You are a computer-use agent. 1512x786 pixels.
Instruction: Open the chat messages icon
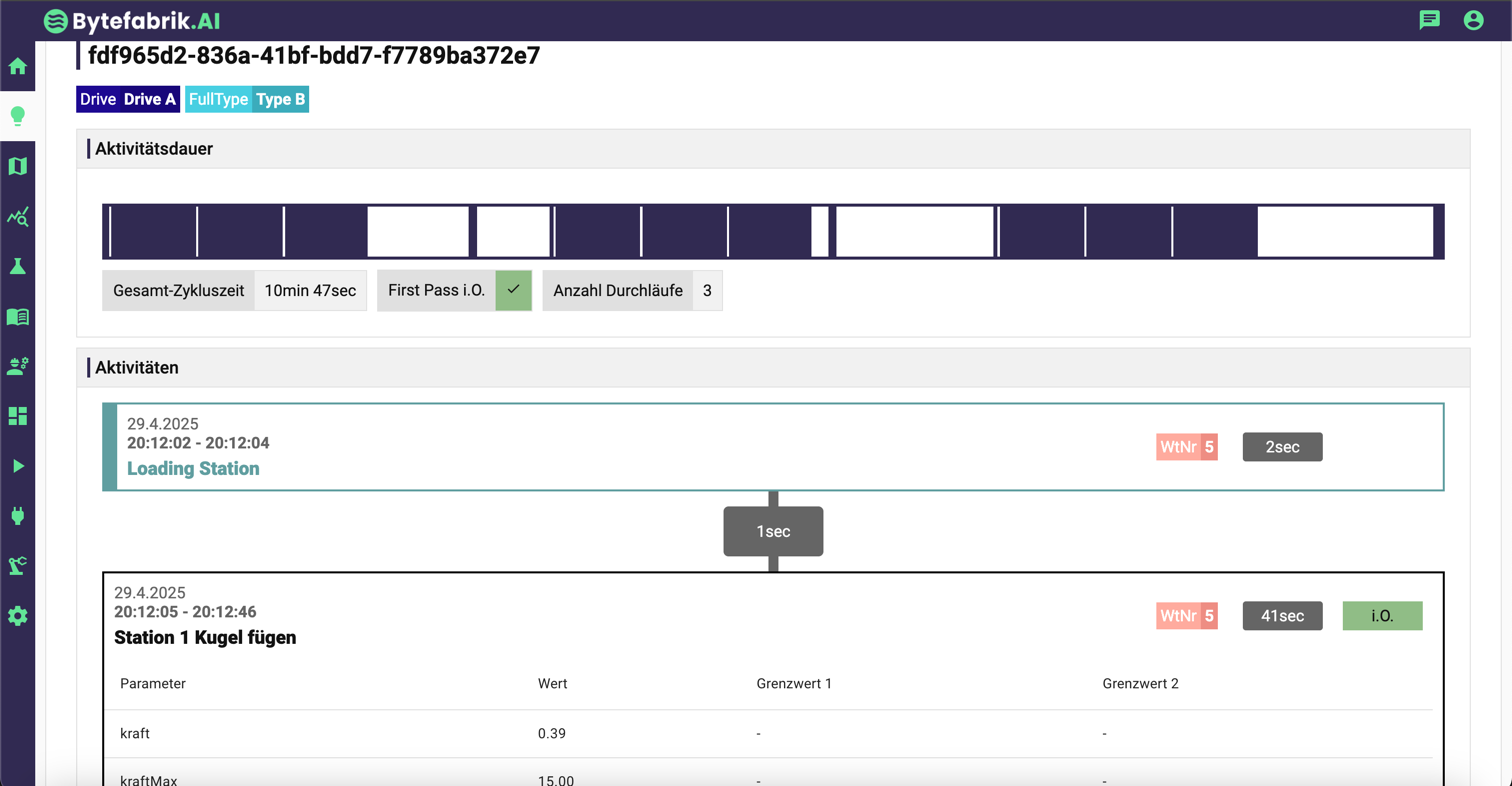[1430, 20]
